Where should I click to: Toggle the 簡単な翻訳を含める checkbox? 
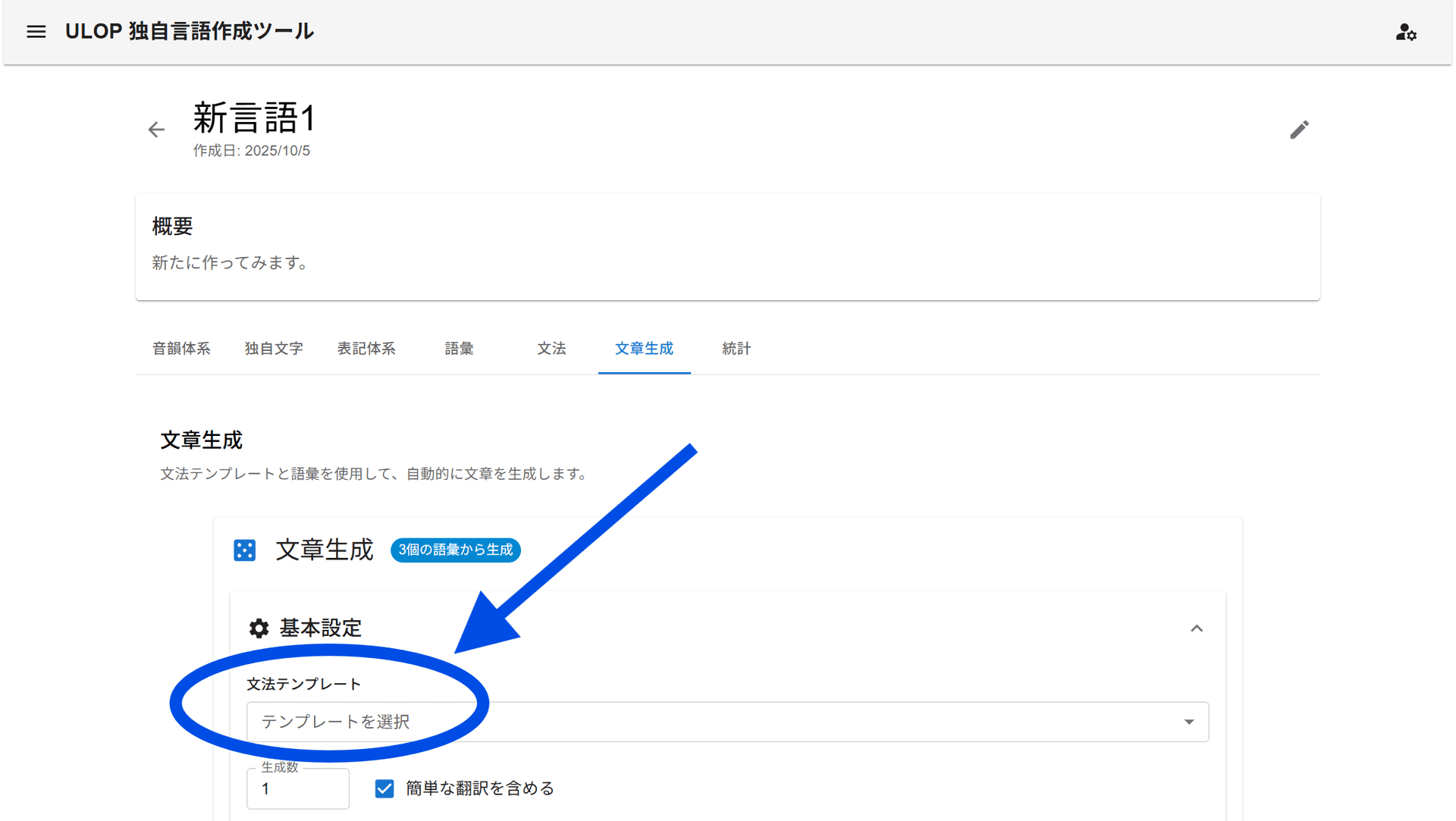point(384,788)
